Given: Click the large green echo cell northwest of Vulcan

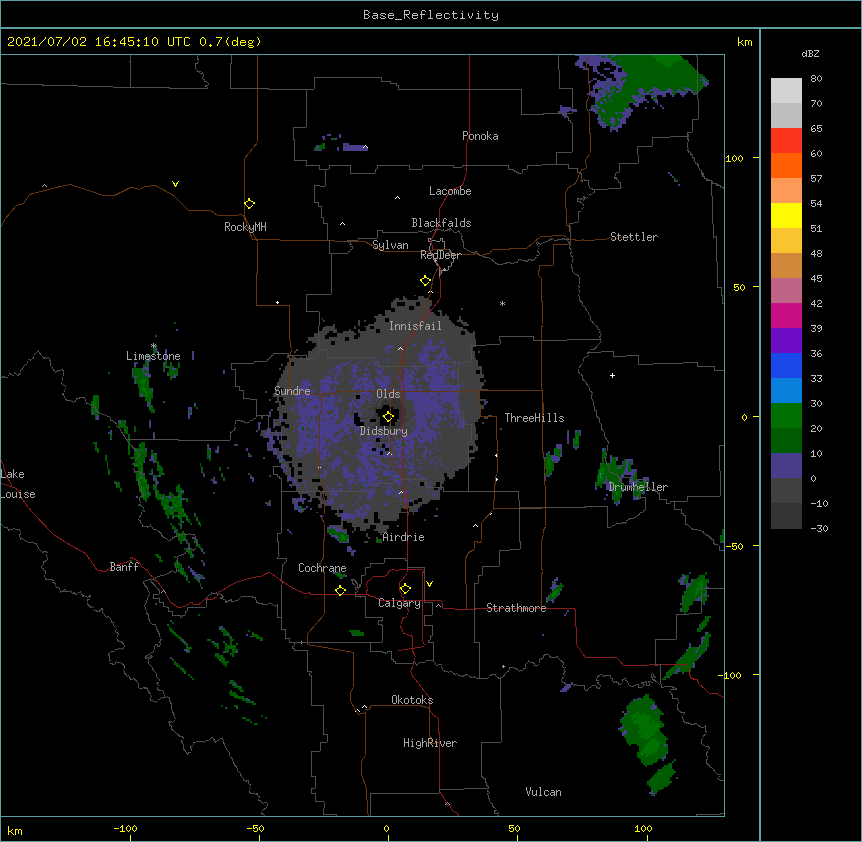Looking at the screenshot, I should (x=645, y=729).
